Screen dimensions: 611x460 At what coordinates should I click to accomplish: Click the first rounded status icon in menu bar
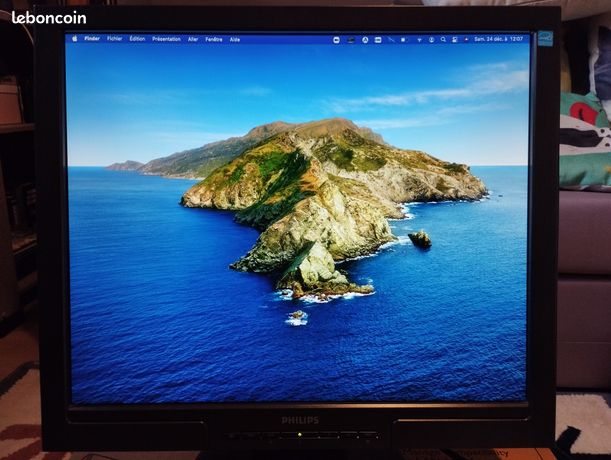(336, 40)
